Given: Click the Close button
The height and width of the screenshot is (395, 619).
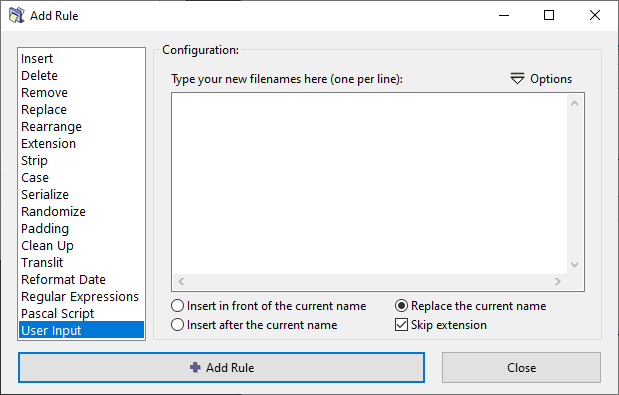Looking at the screenshot, I should (x=521, y=368).
